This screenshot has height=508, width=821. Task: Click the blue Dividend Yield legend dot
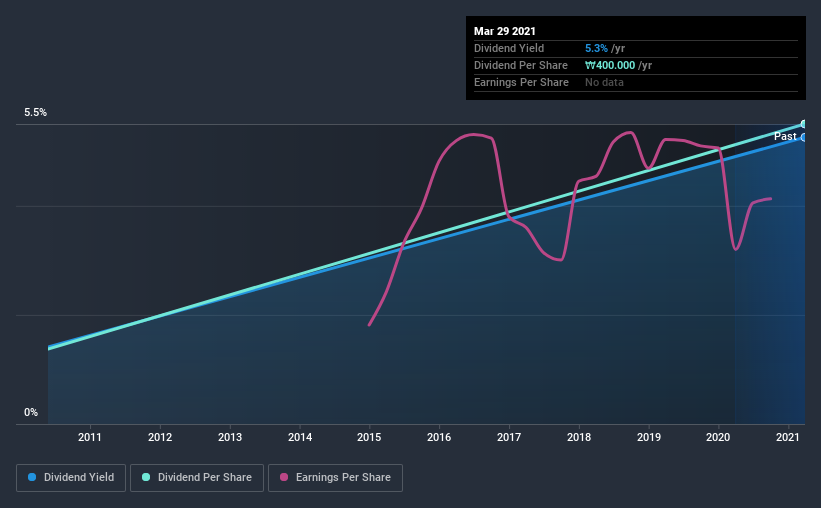pyautogui.click(x=32, y=477)
